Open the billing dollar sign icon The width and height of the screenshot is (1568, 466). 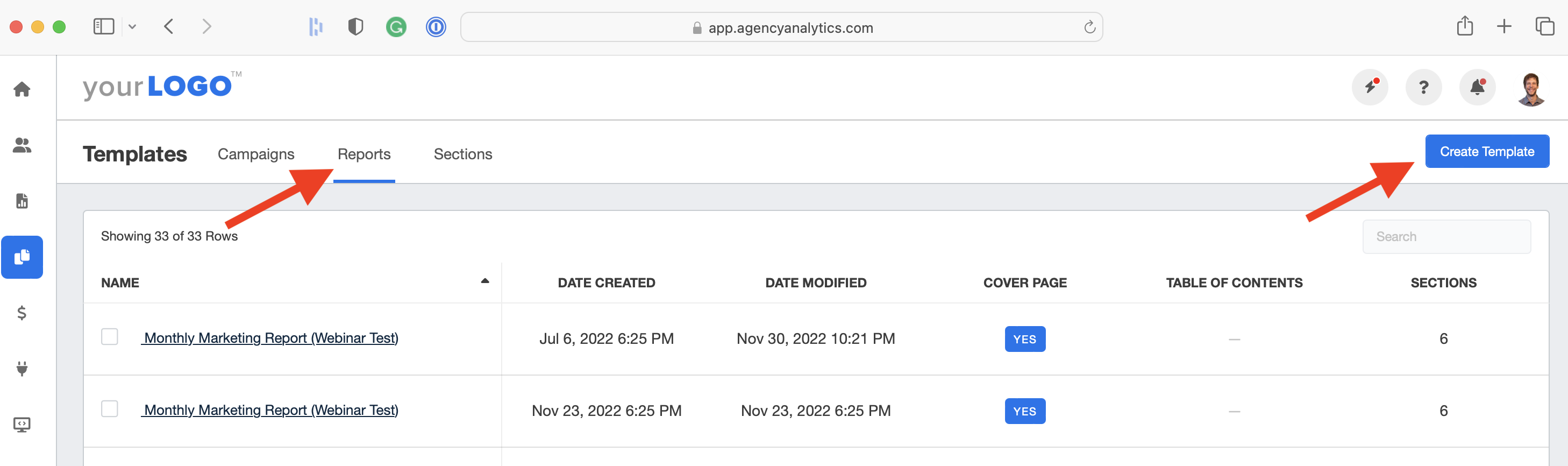22,313
